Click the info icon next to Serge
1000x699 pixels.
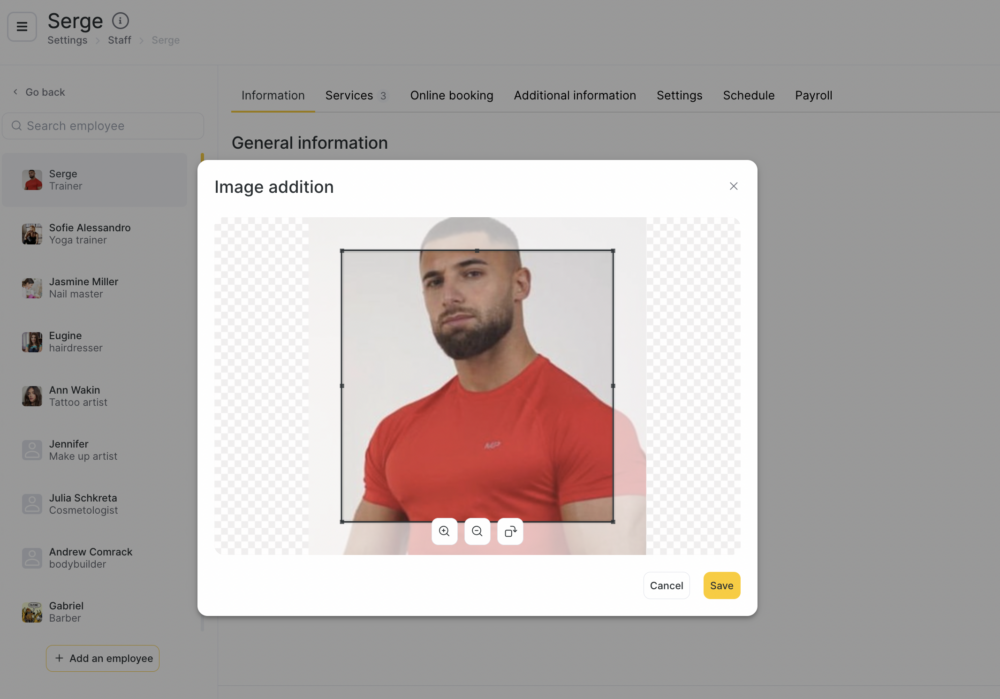[x=121, y=21]
